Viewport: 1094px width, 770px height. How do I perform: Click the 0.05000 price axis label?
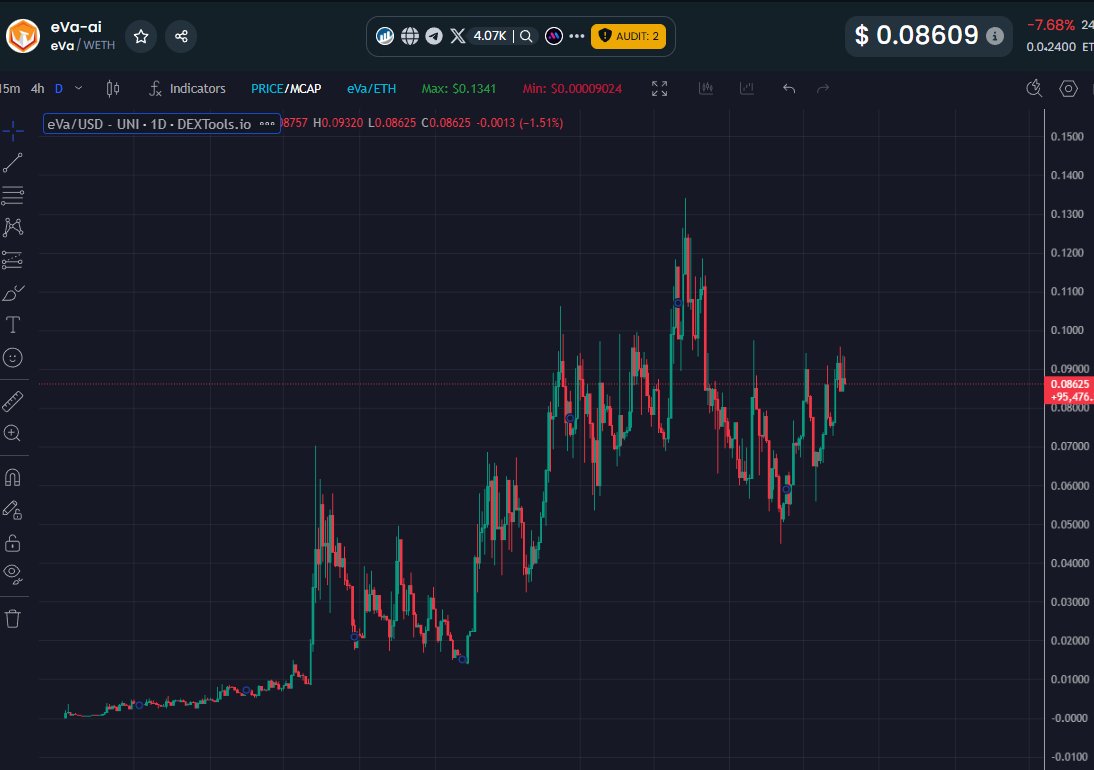[1070, 524]
